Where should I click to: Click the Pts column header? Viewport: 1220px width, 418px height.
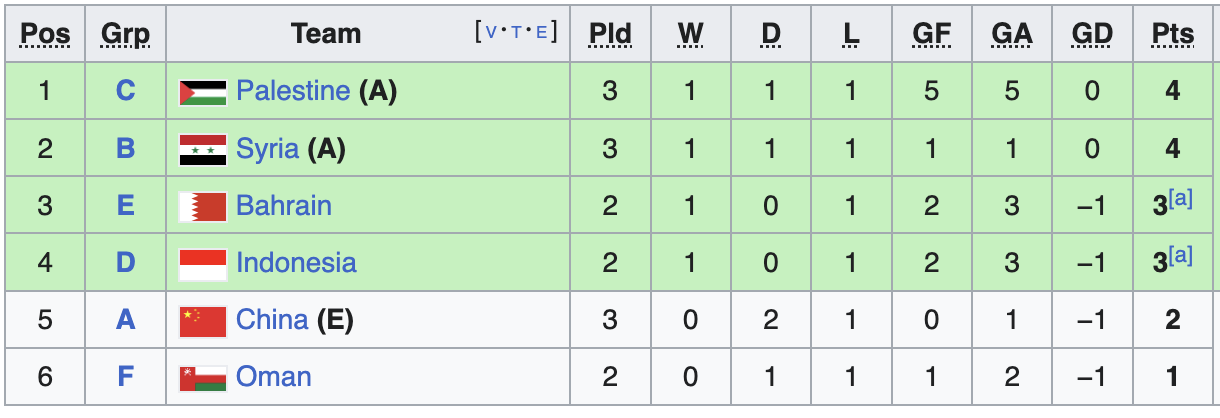point(1172,34)
